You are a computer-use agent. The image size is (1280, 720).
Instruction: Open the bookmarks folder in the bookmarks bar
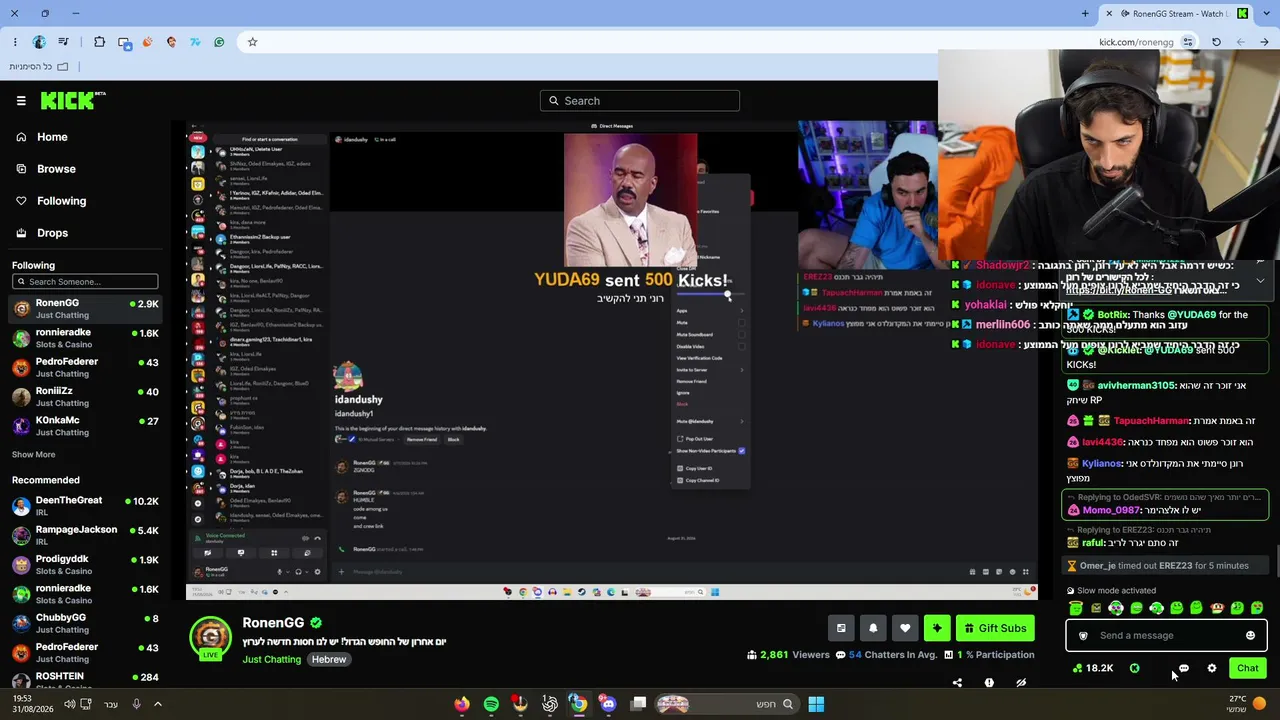39,66
